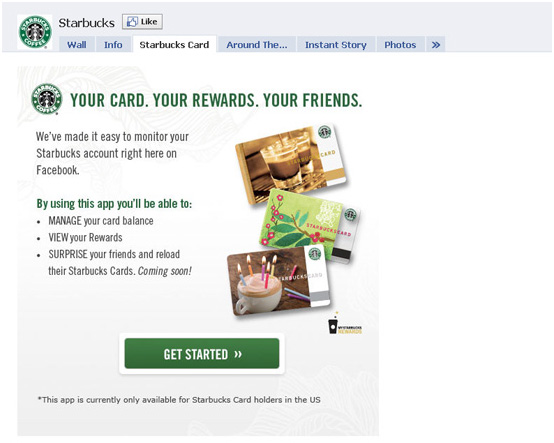Open the Wall tab
554x443 pixels.
[77, 45]
